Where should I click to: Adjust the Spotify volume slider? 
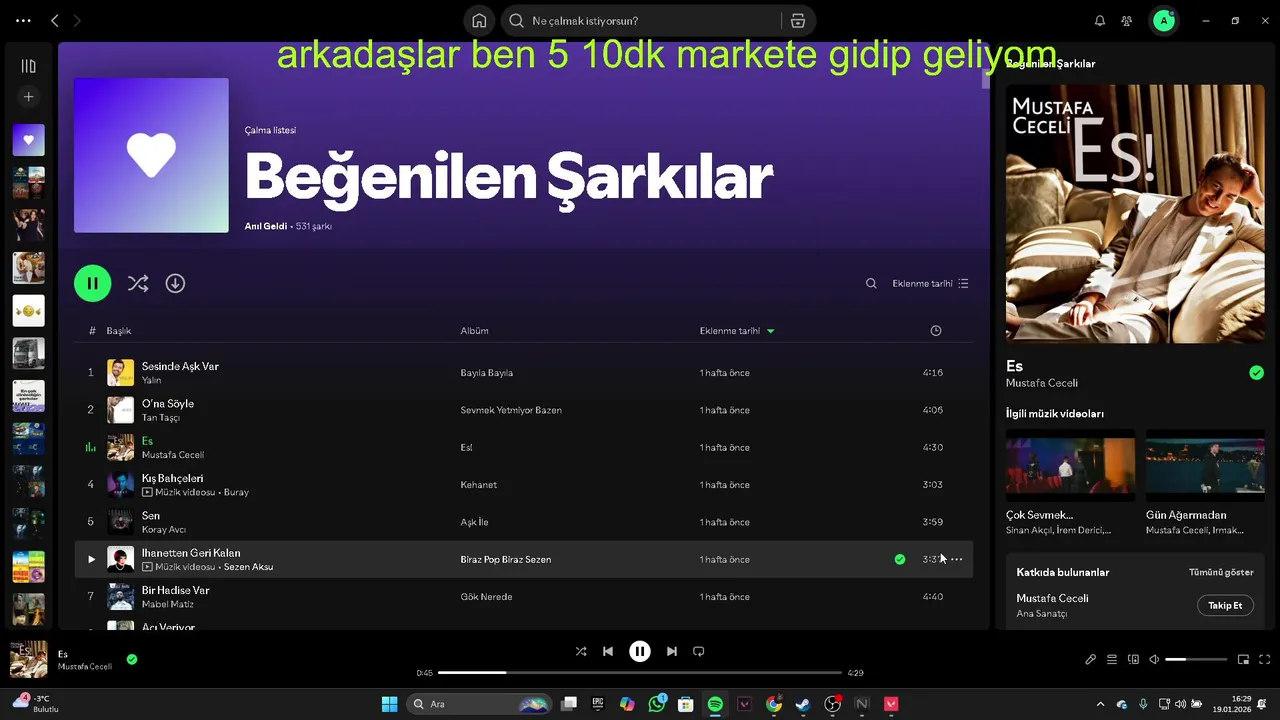point(1196,659)
